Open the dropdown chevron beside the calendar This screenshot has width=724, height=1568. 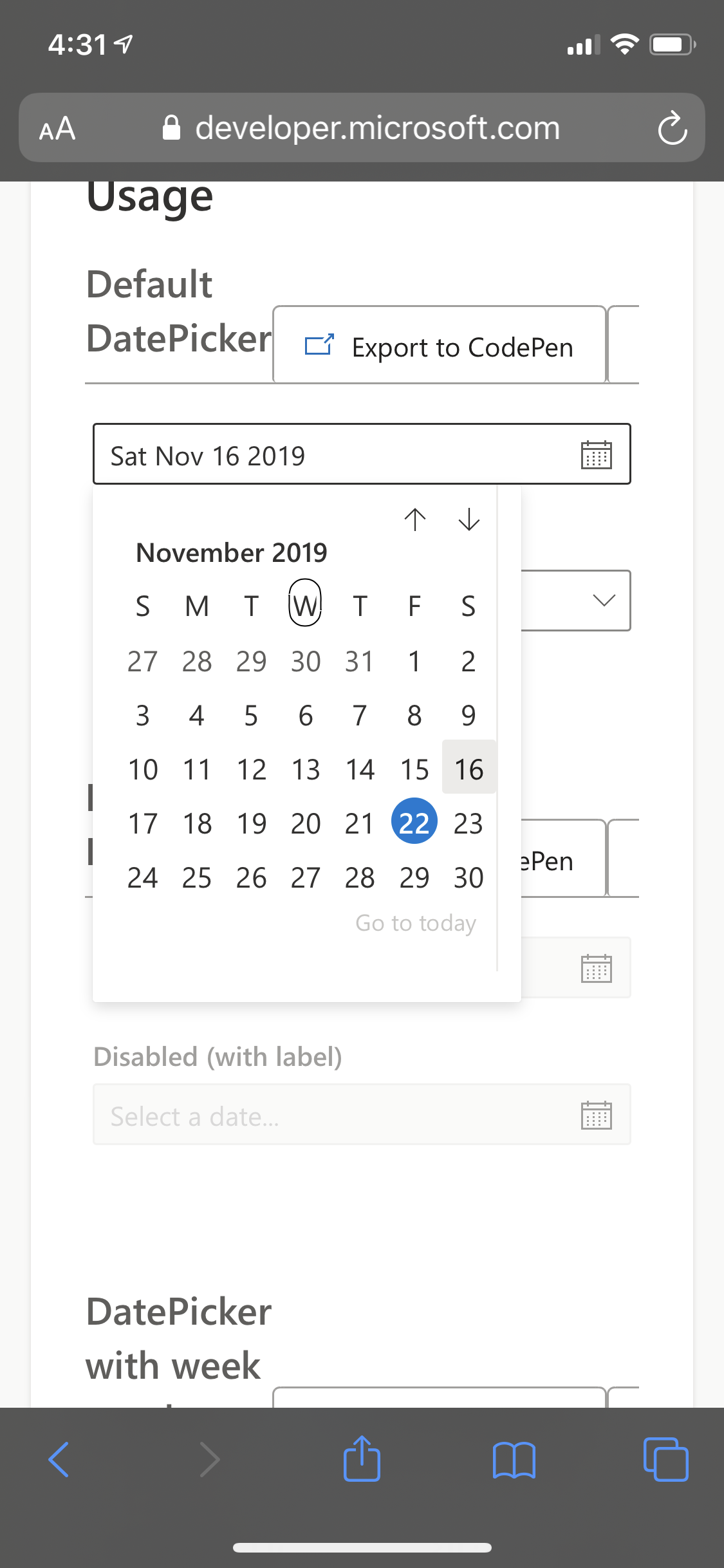(603, 601)
